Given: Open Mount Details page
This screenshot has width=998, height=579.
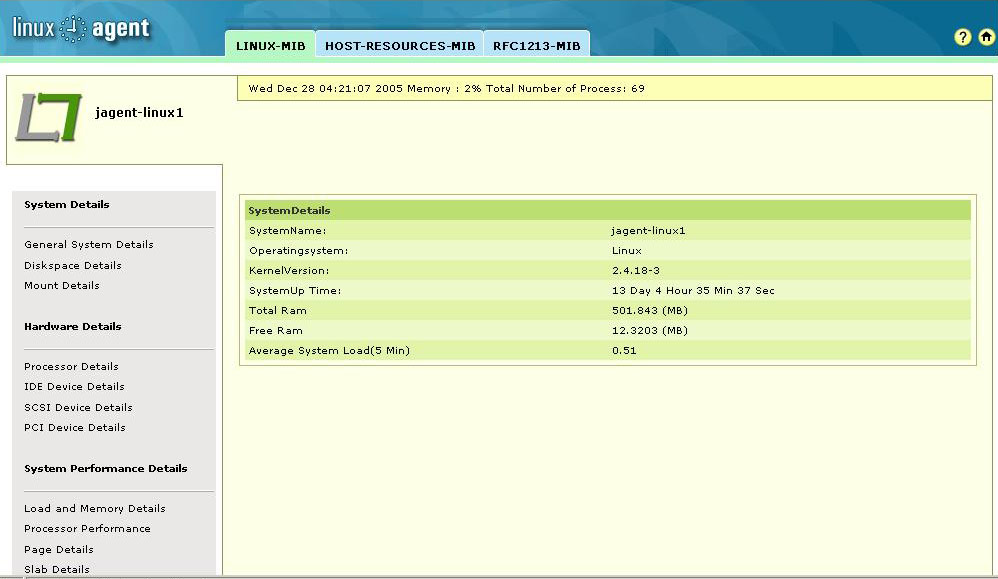Looking at the screenshot, I should coord(62,286).
